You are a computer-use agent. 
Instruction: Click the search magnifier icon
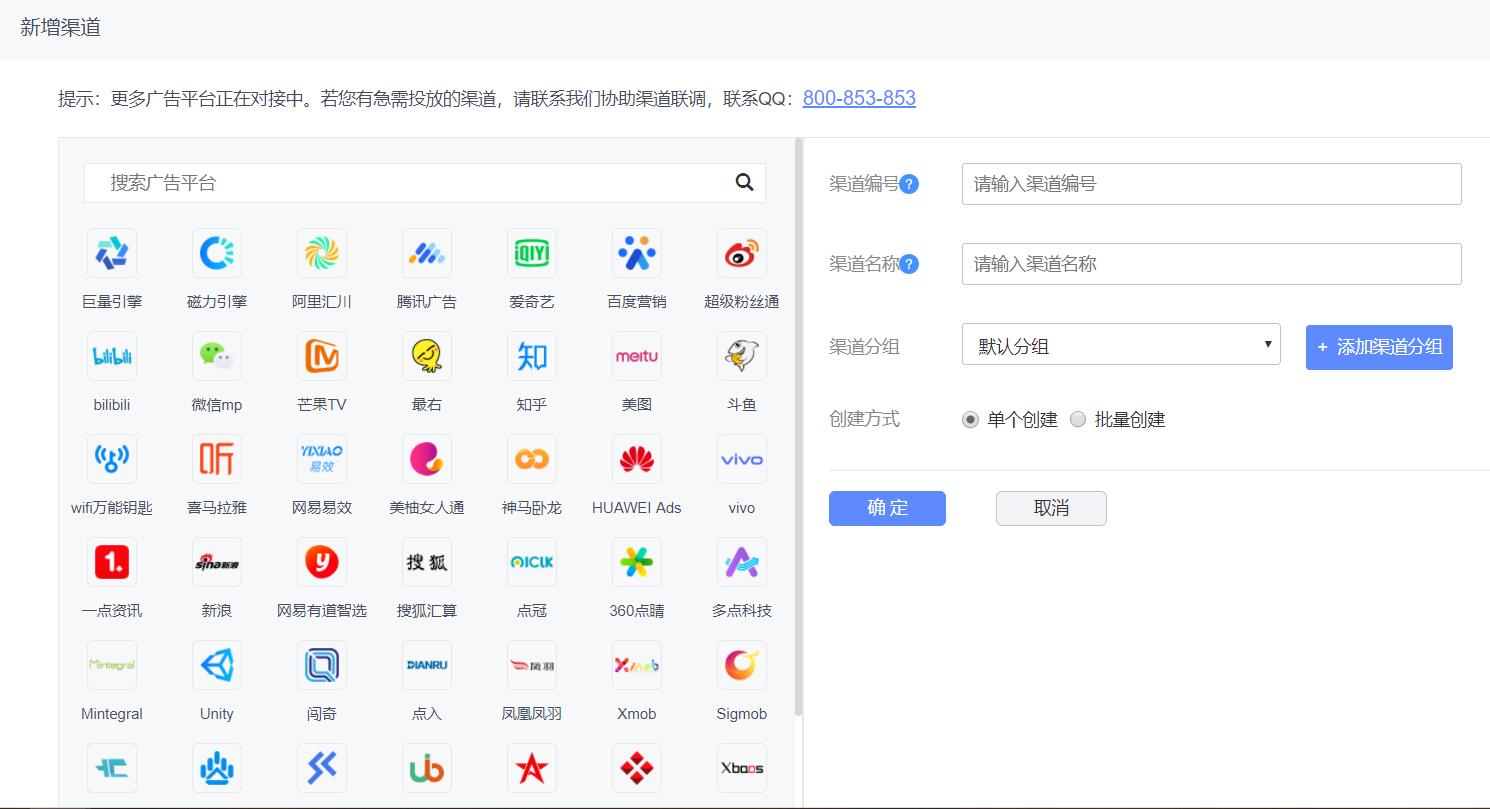click(744, 182)
